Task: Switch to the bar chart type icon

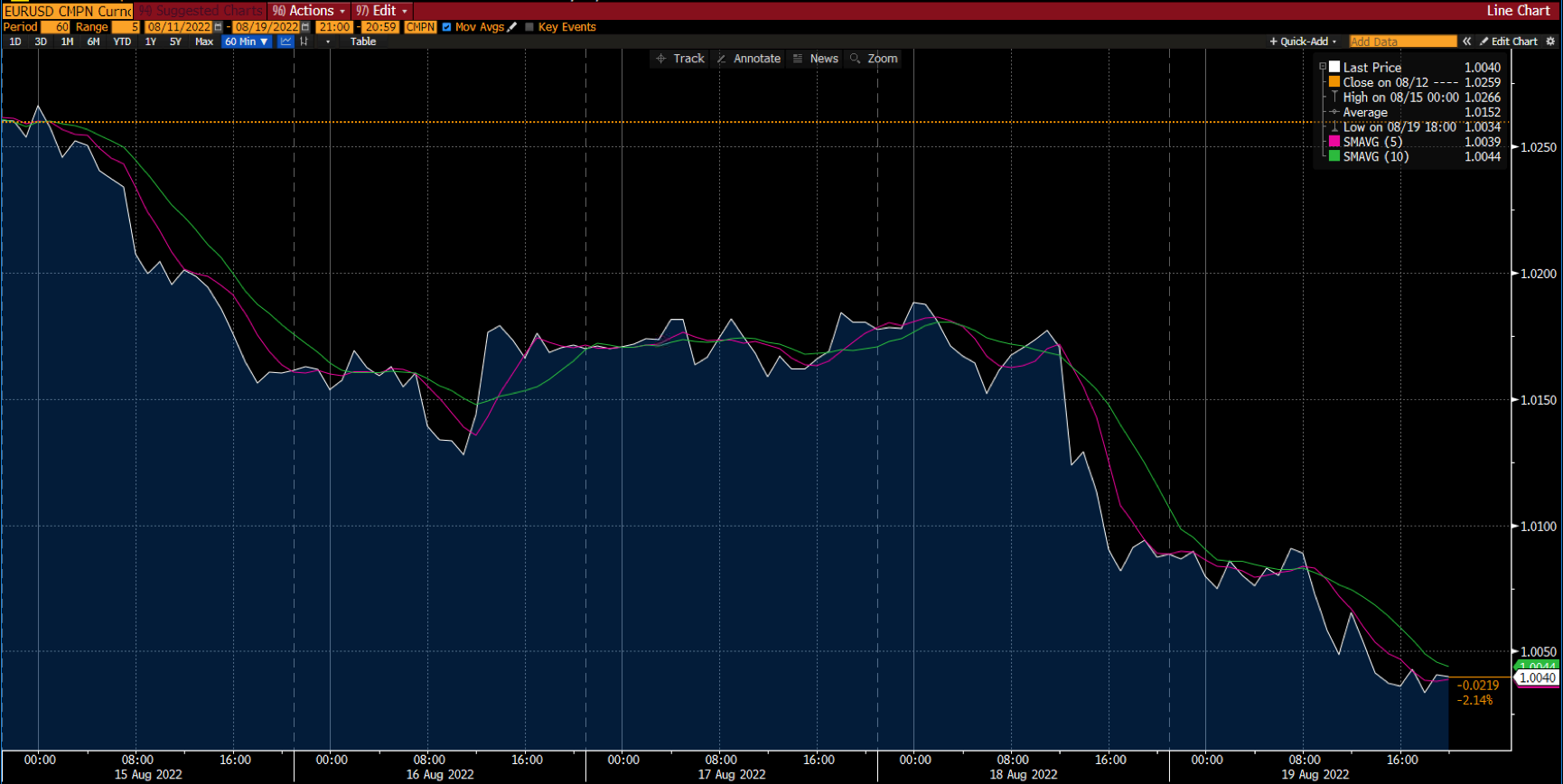Action: point(304,42)
